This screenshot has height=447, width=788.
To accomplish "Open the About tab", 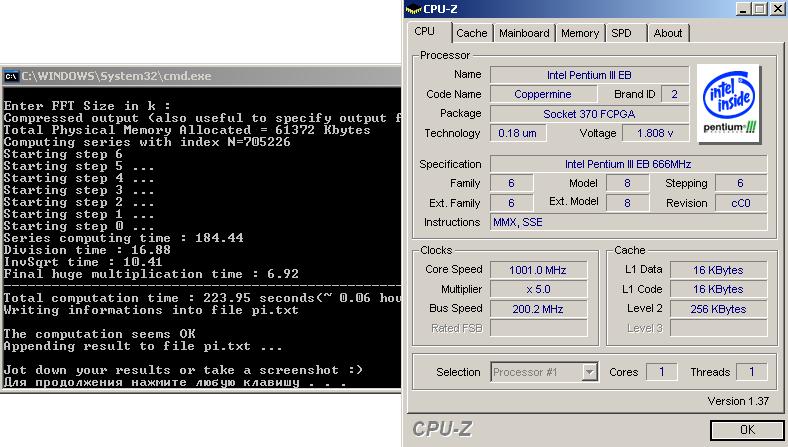I will [x=668, y=33].
